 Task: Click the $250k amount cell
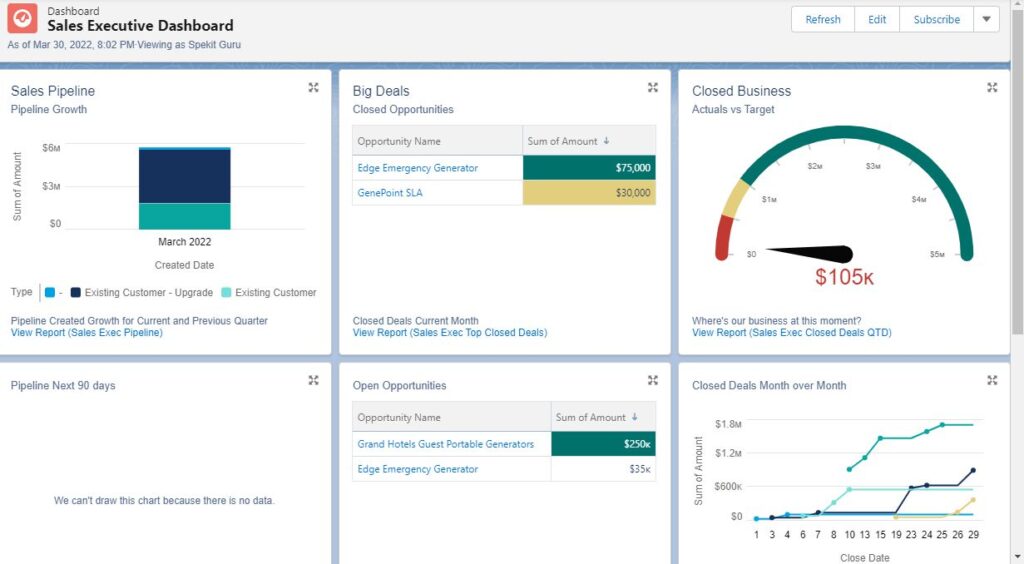tap(603, 444)
